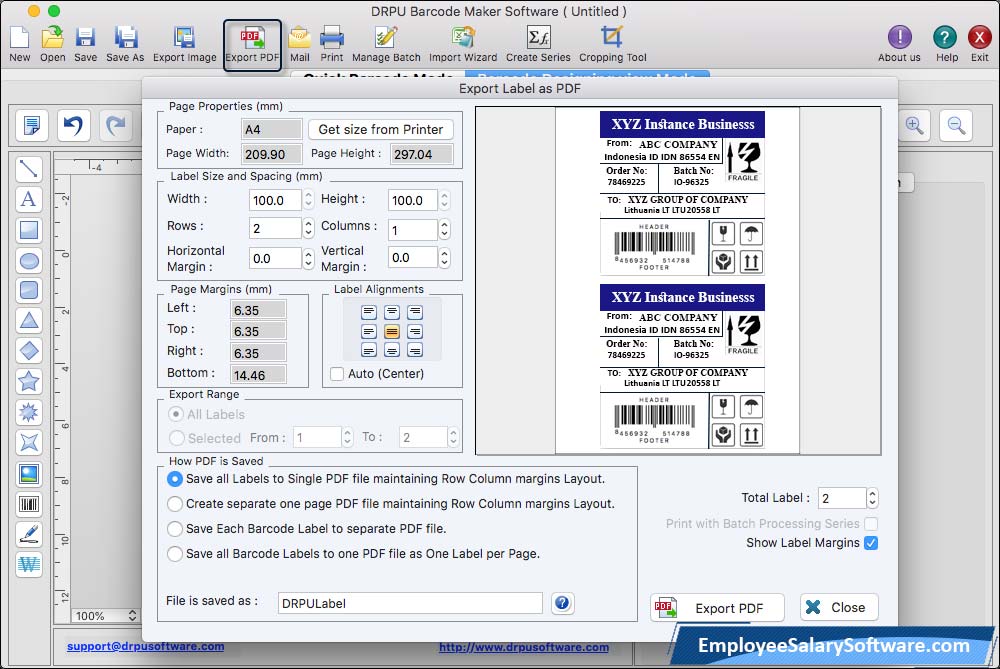The image size is (1000, 669).
Task: Open the www.drpusoftware.com link
Action: [x=524, y=647]
